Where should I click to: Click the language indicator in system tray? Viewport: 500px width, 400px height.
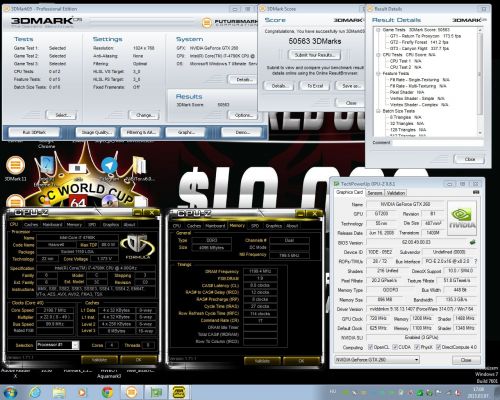[x=333, y=392]
